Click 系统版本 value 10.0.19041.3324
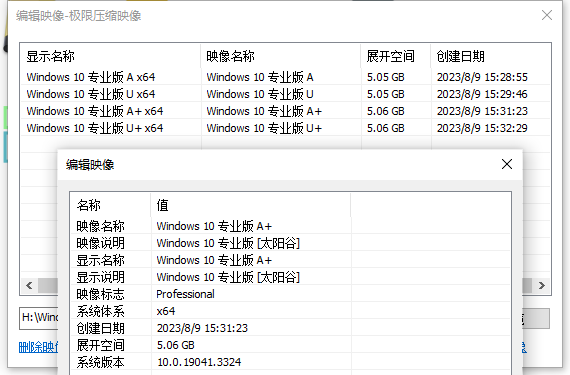The width and height of the screenshot is (570, 375). point(199,362)
